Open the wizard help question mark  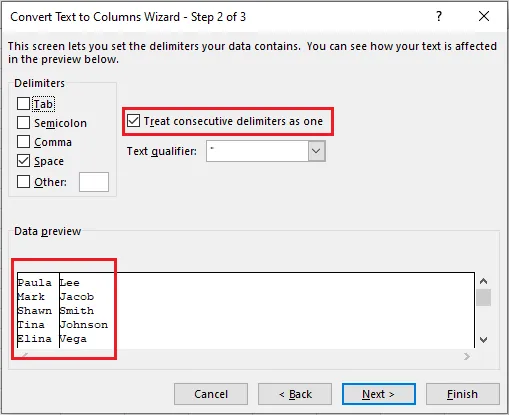coord(439,16)
